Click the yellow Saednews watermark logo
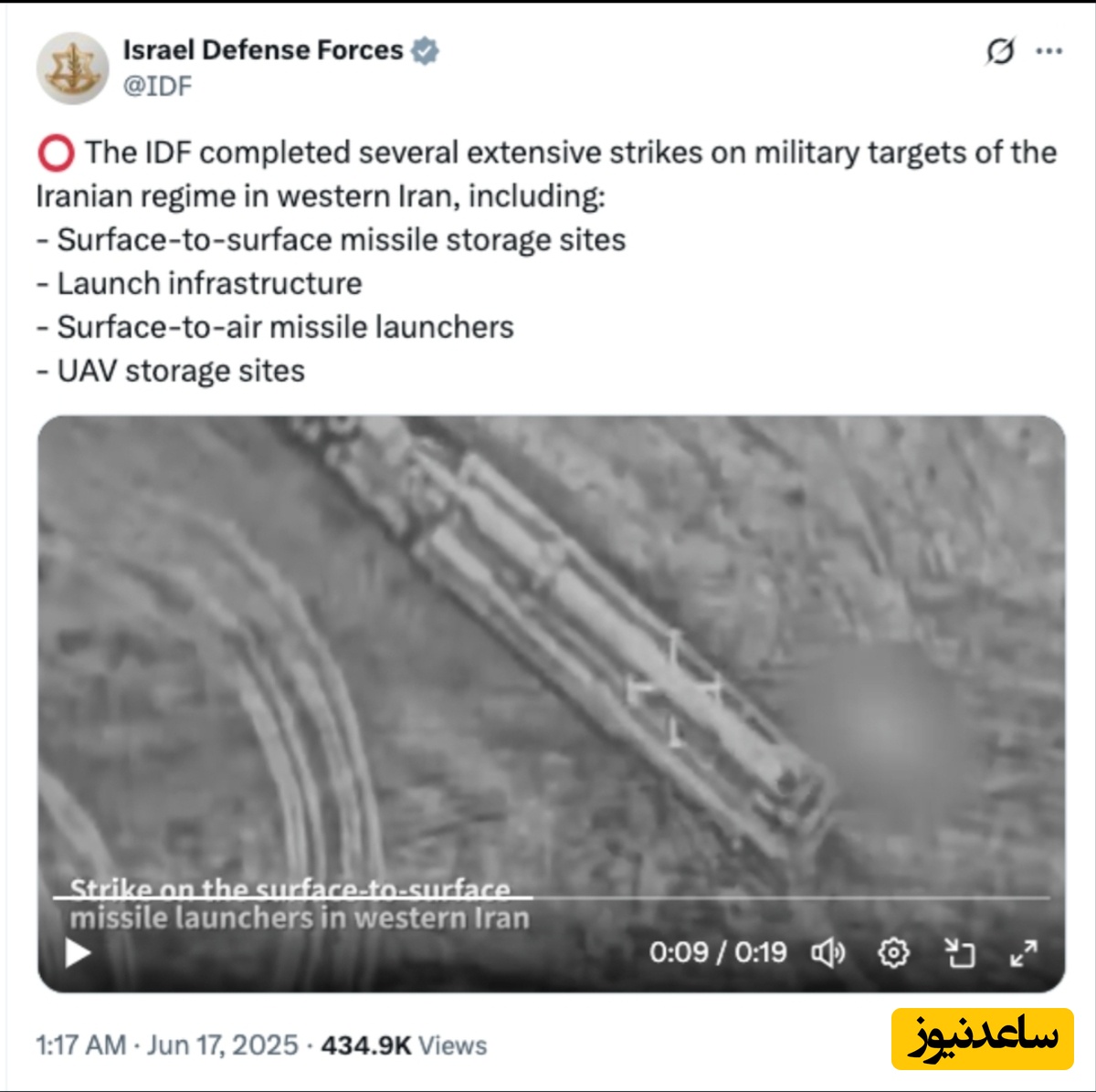The height and width of the screenshot is (1092, 1096). coord(983,1038)
